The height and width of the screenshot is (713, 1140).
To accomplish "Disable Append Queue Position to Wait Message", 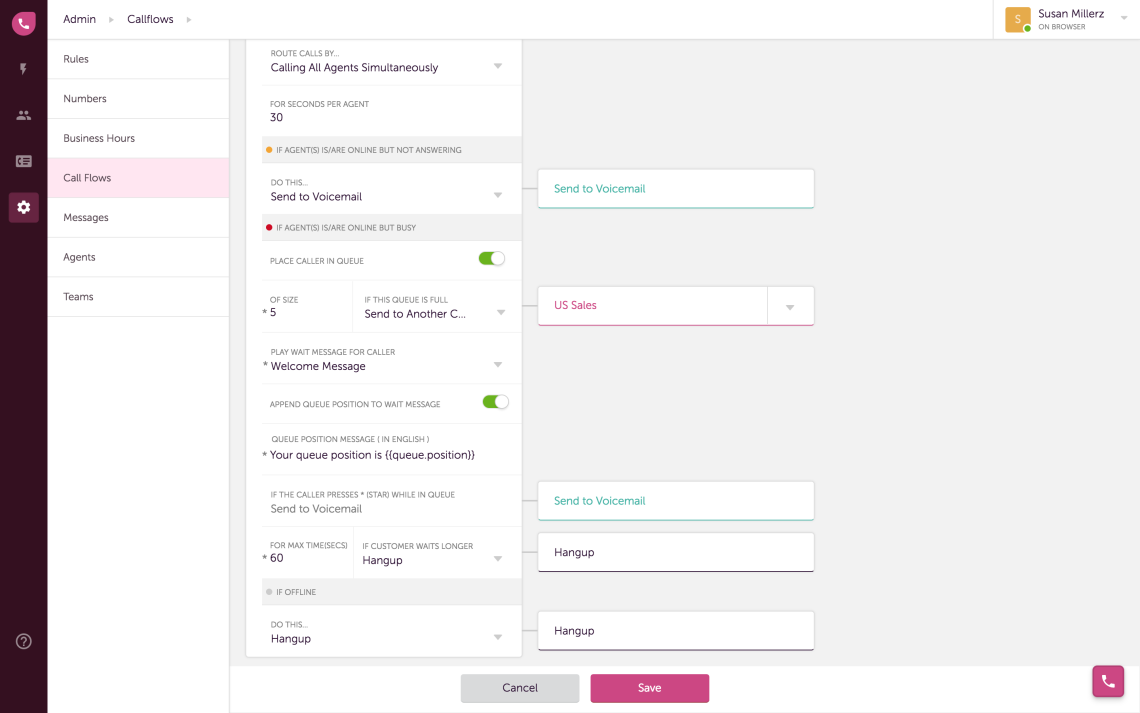I will [495, 402].
